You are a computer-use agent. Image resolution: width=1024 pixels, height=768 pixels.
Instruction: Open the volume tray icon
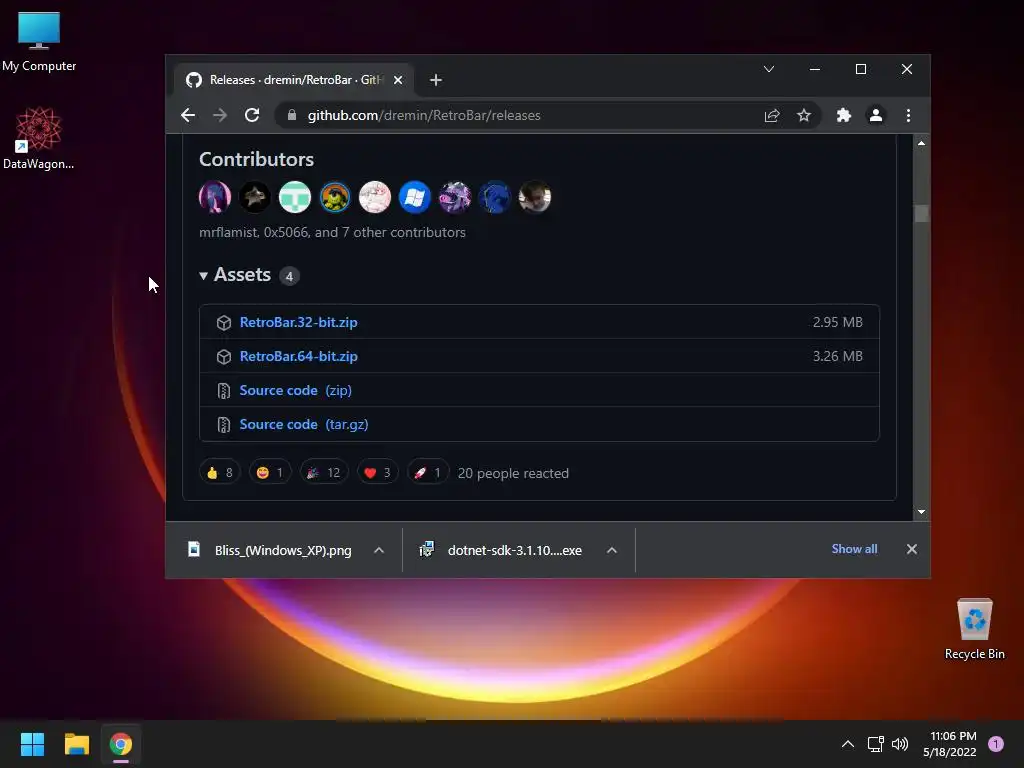(x=900, y=744)
